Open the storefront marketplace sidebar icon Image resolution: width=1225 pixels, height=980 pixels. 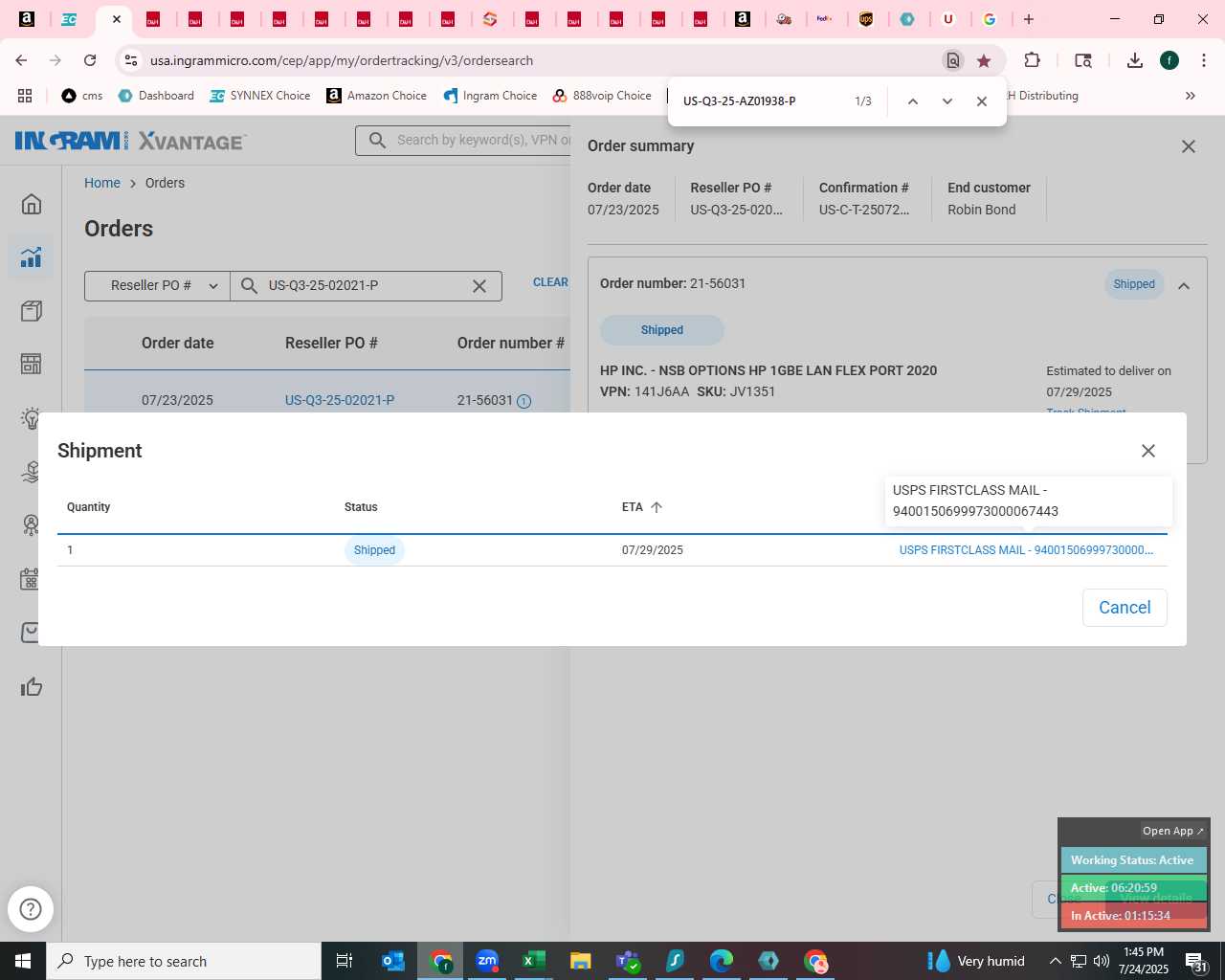[x=32, y=364]
